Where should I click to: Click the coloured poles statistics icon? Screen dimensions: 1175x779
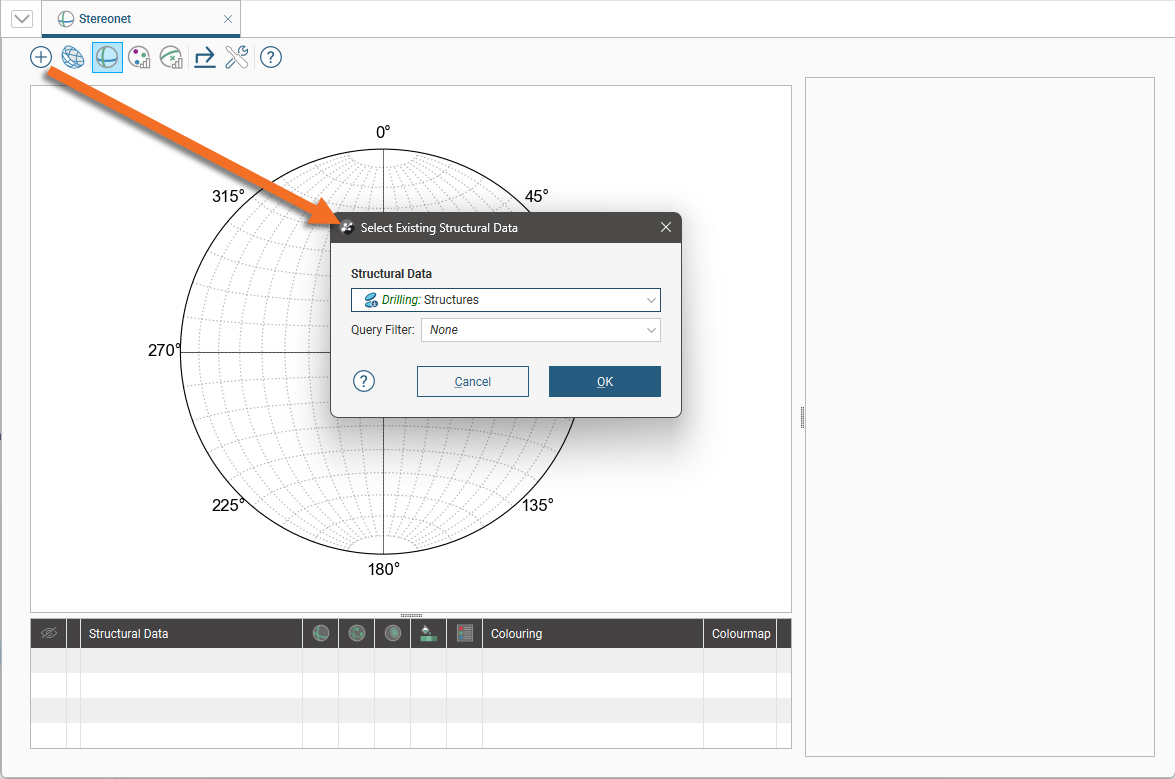click(x=140, y=57)
